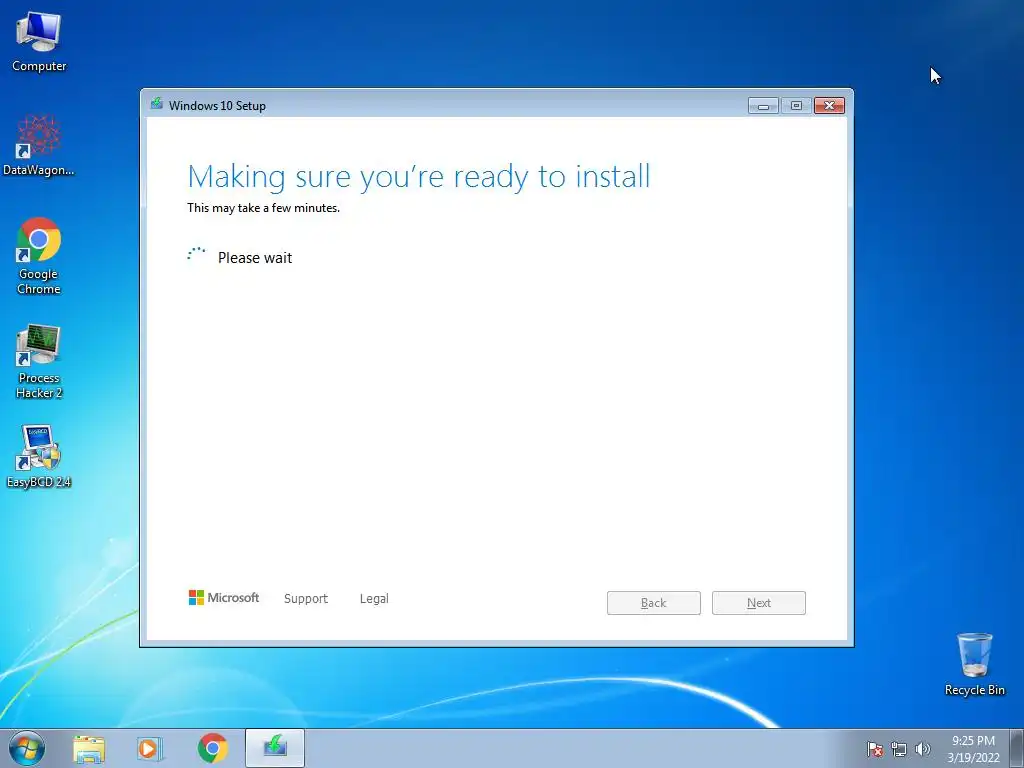Open the volume speaker tray icon
The width and height of the screenshot is (1024, 768).
pos(922,749)
